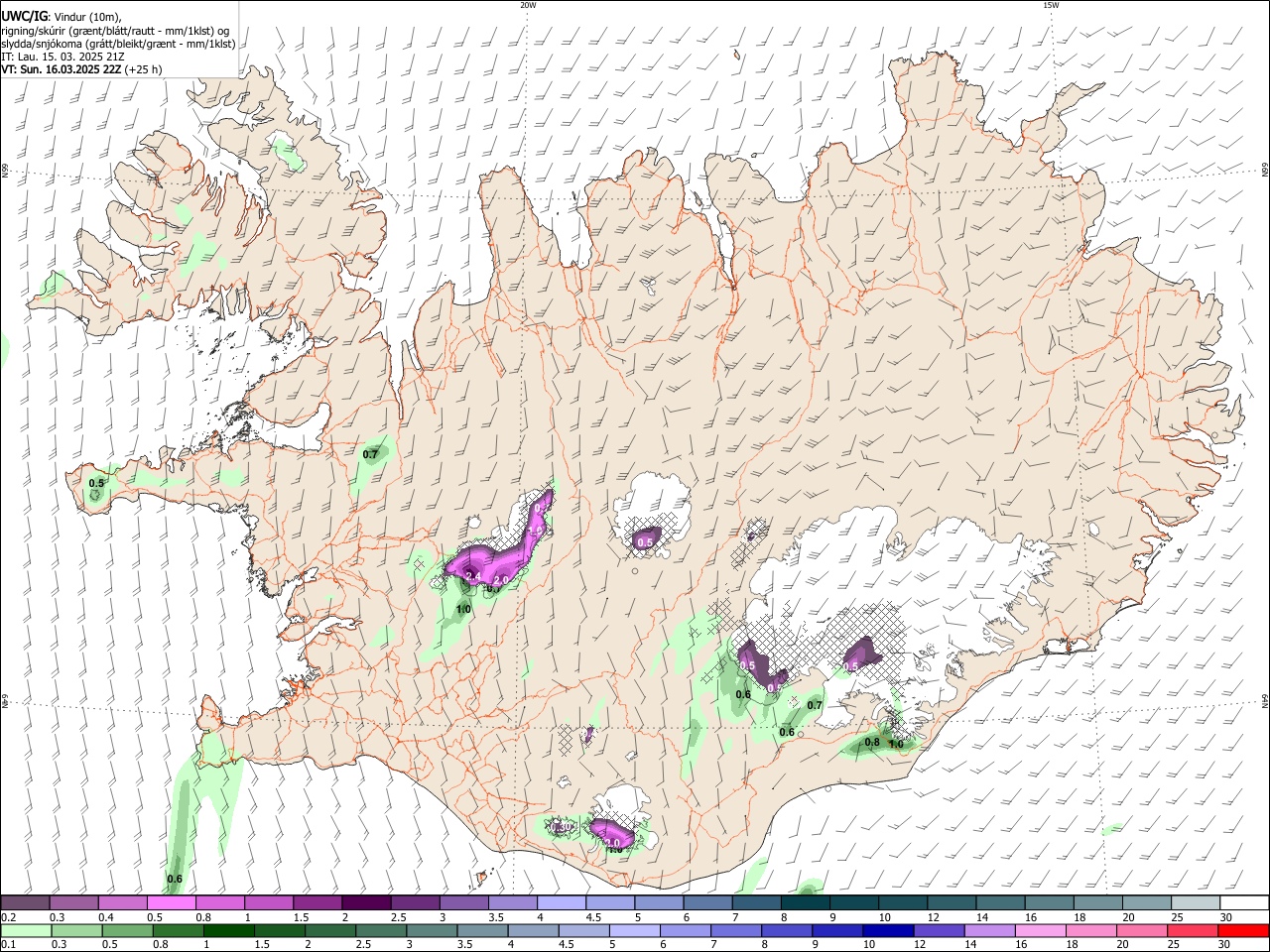The width and height of the screenshot is (1270, 952).
Task: Choose the light grey 25 legend swatch
Action: pos(1195,903)
